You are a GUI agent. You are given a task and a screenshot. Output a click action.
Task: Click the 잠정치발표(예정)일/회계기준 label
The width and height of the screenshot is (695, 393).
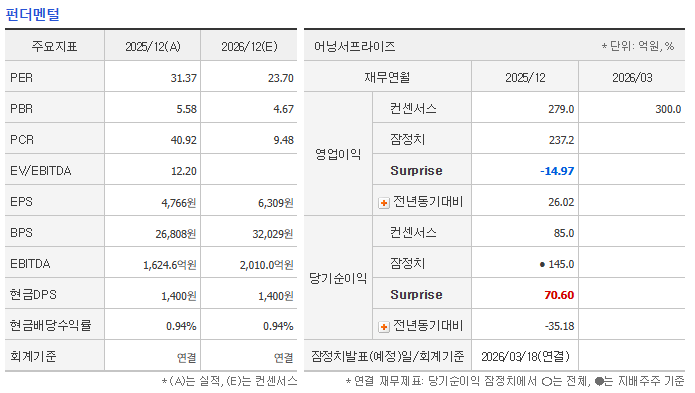[388, 356]
